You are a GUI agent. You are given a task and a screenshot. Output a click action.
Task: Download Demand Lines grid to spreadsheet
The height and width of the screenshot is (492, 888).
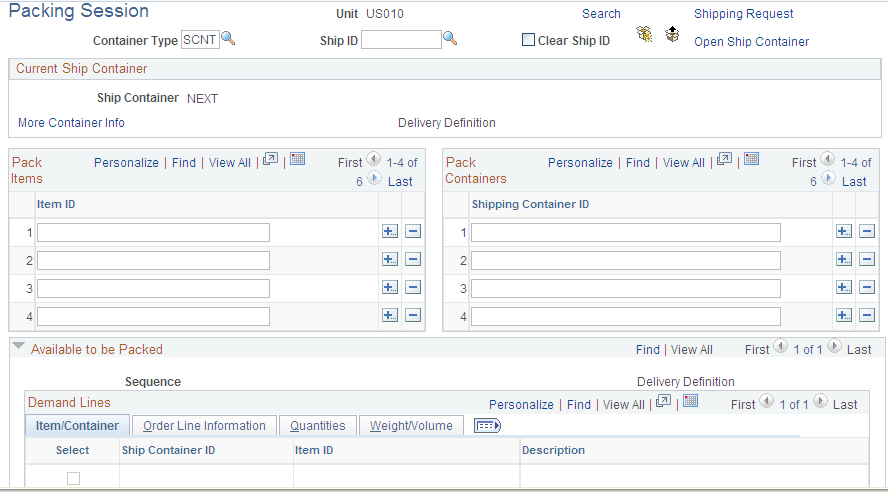[x=690, y=401]
